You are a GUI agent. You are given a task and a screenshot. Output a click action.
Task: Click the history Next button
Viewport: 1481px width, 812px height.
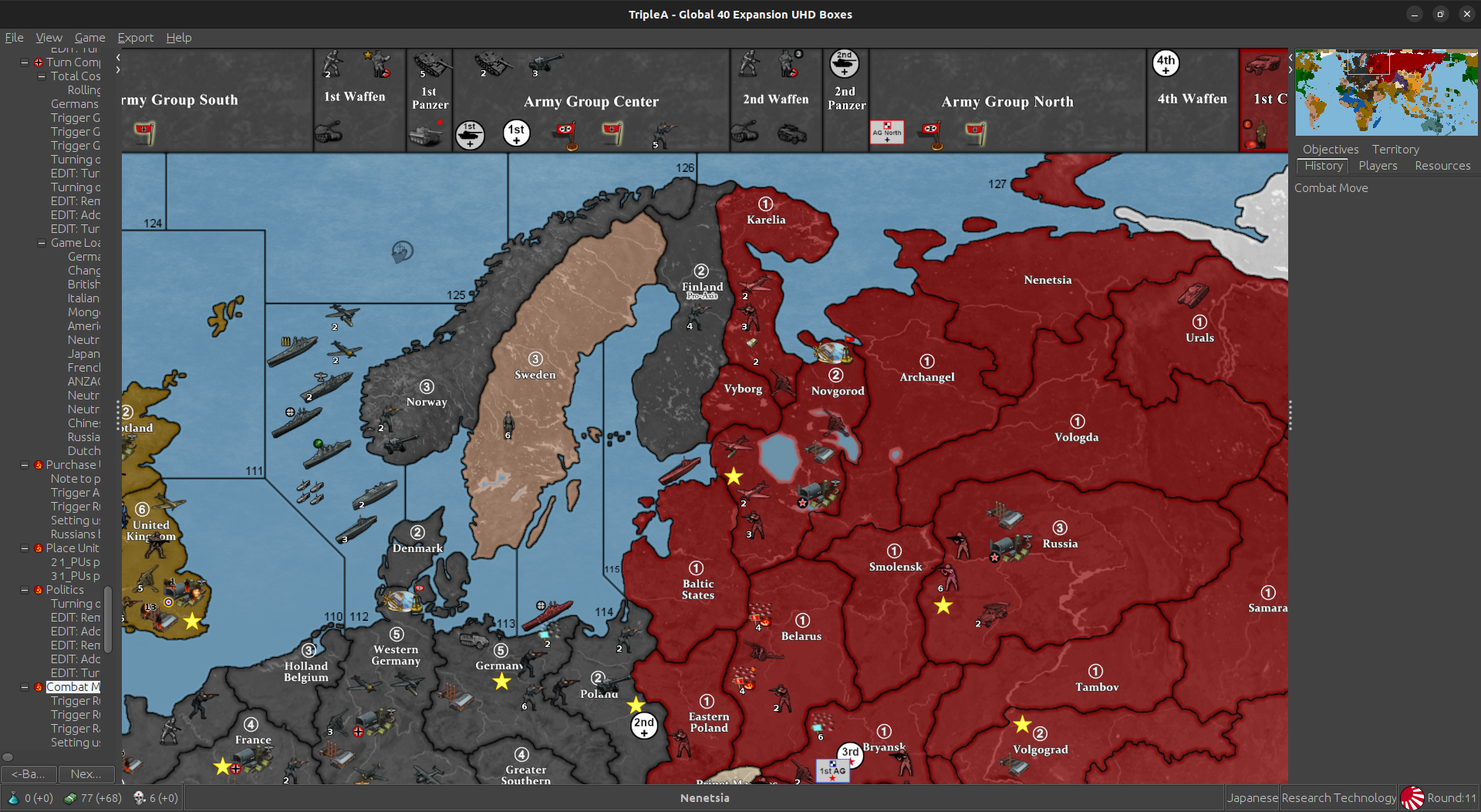point(86,773)
